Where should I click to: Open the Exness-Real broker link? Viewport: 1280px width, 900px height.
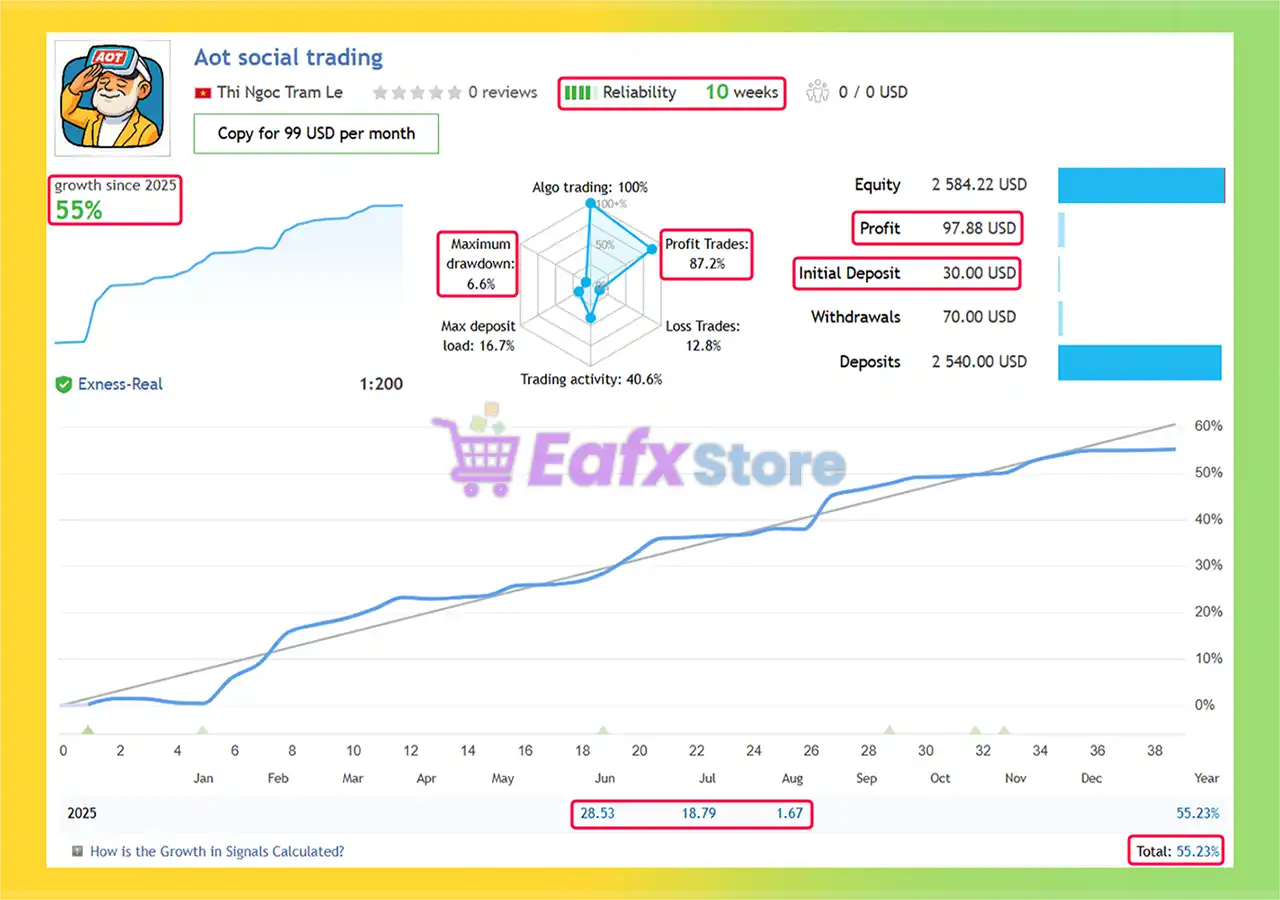120,384
